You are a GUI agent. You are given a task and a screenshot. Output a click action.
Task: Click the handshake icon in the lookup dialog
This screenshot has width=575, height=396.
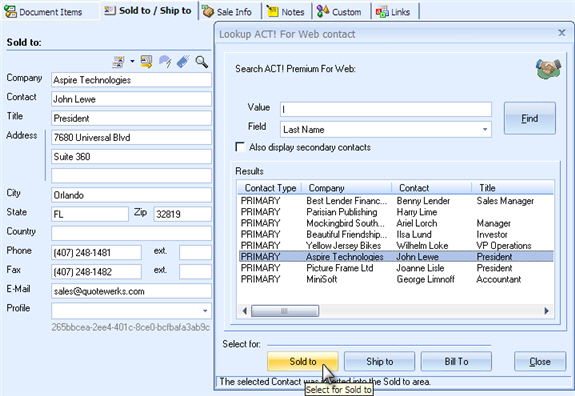pyautogui.click(x=548, y=69)
